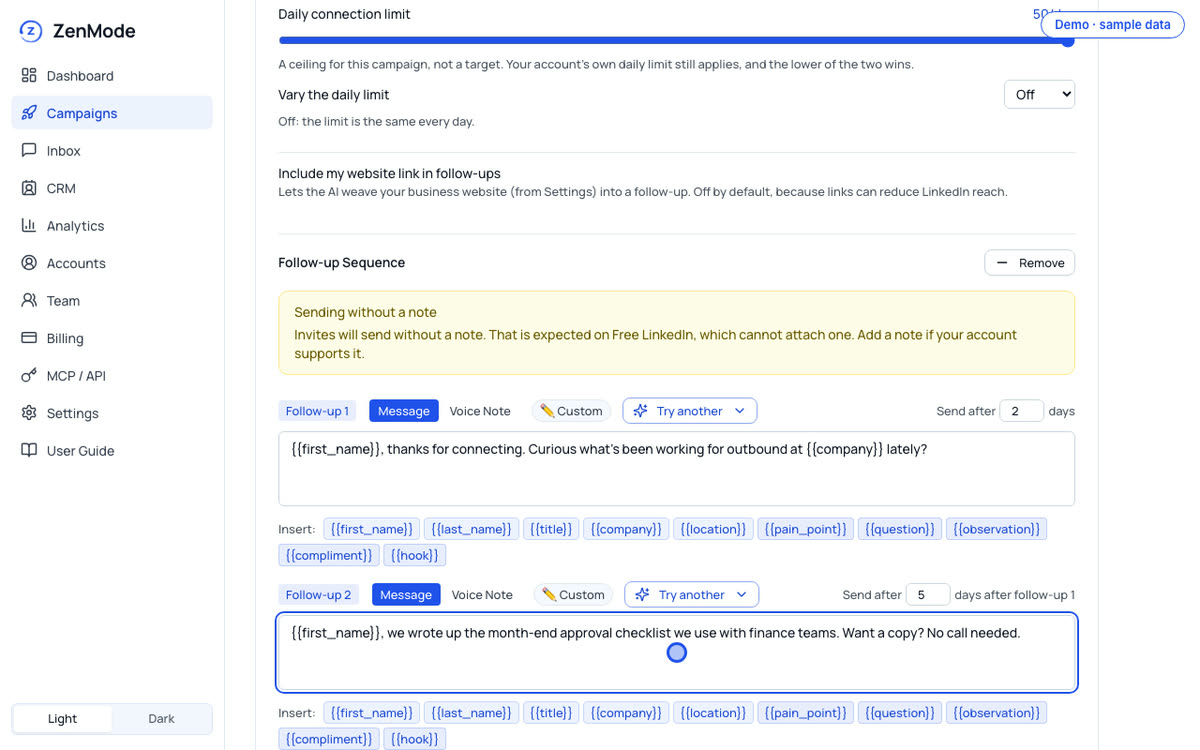The image size is (1200, 750).
Task: Open MCP / API key icon
Action: 29,376
